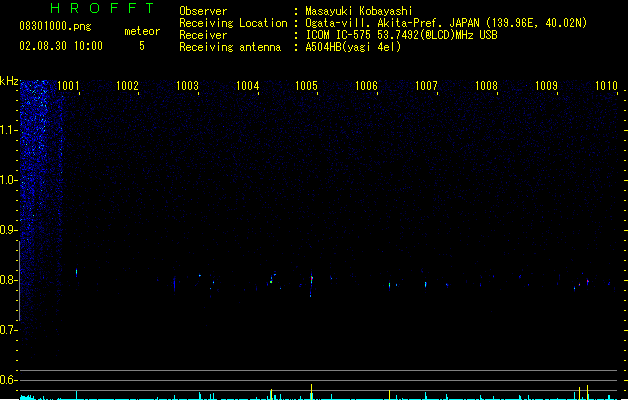
Task: Click time marker 1009
Action: click(546, 86)
